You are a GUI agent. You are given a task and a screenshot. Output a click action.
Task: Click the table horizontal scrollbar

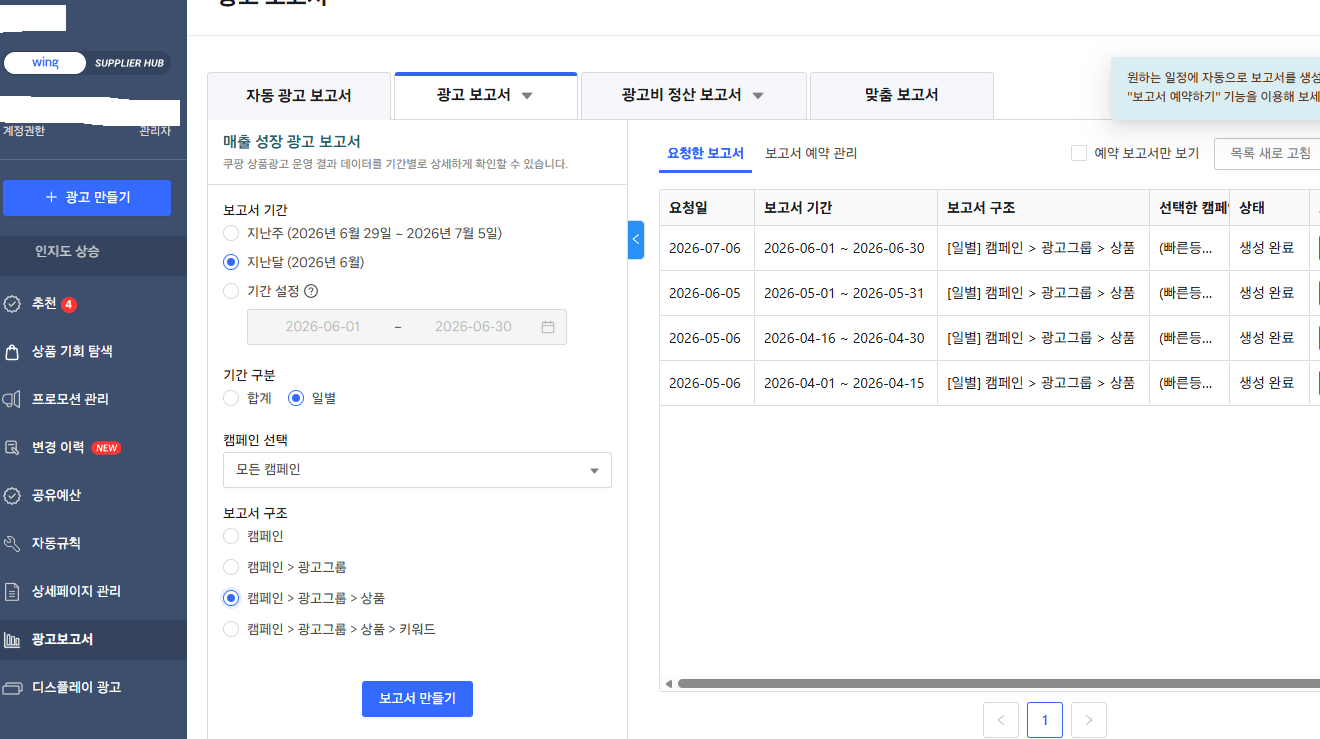click(998, 684)
